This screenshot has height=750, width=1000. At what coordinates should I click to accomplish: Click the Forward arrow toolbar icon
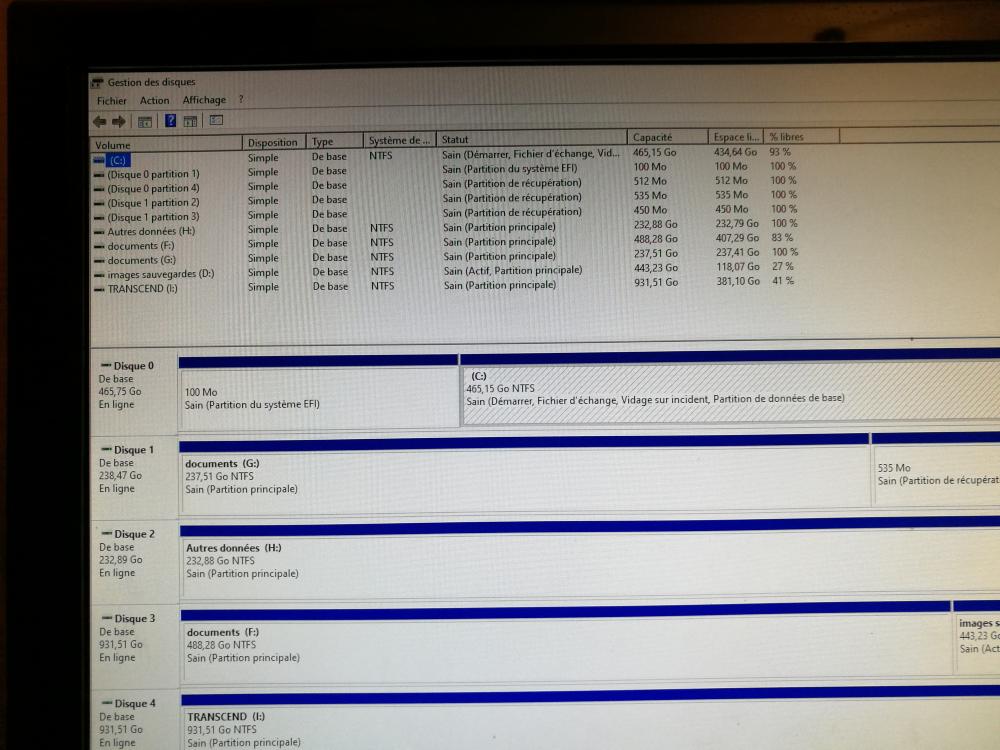[119, 121]
